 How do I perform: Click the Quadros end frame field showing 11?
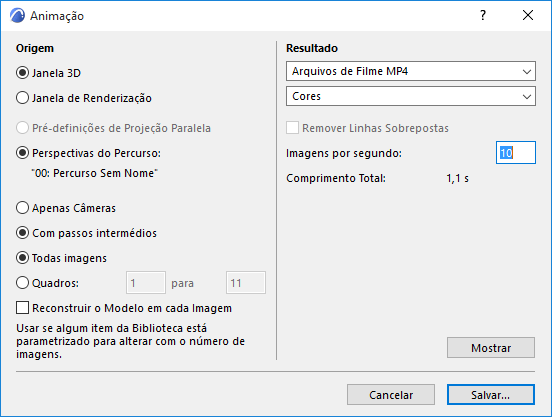pyautogui.click(x=246, y=283)
